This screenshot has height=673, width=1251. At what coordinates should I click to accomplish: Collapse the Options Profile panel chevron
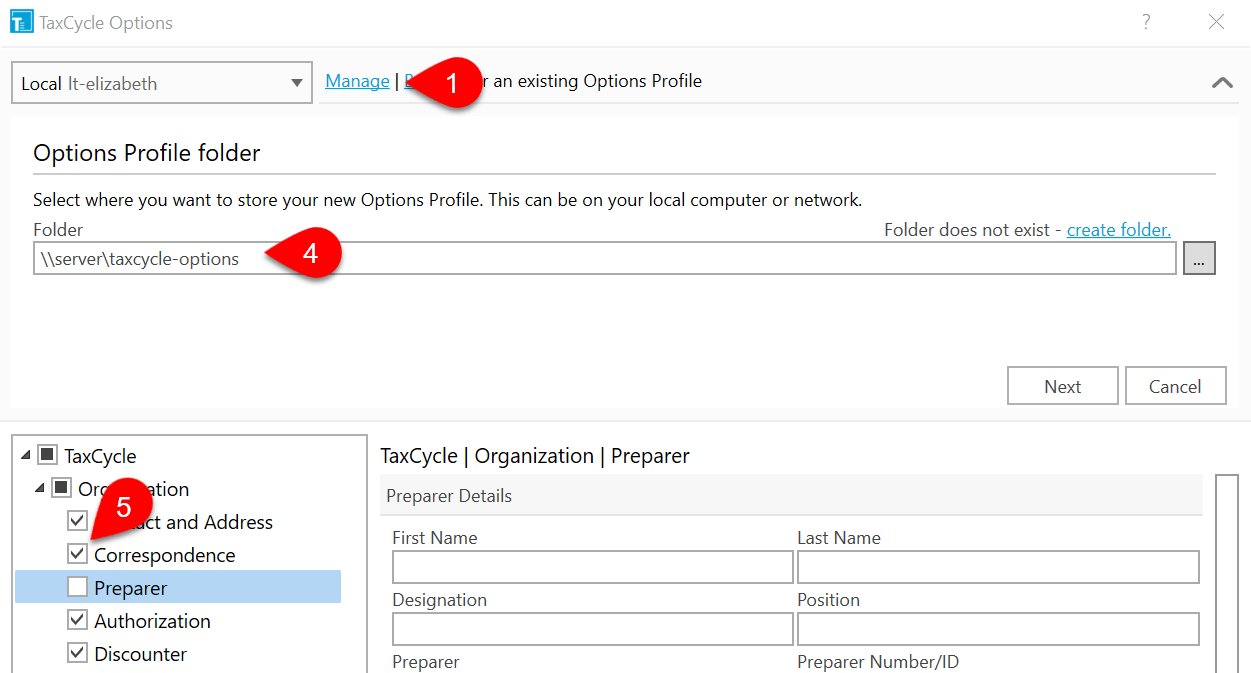tap(1222, 82)
